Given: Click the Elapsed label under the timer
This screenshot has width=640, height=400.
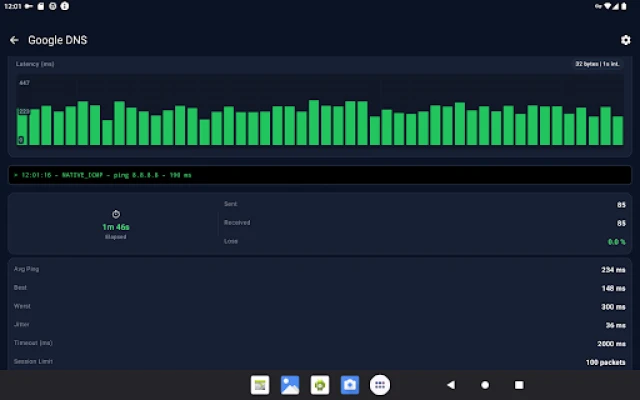Looking at the screenshot, I should [116, 237].
